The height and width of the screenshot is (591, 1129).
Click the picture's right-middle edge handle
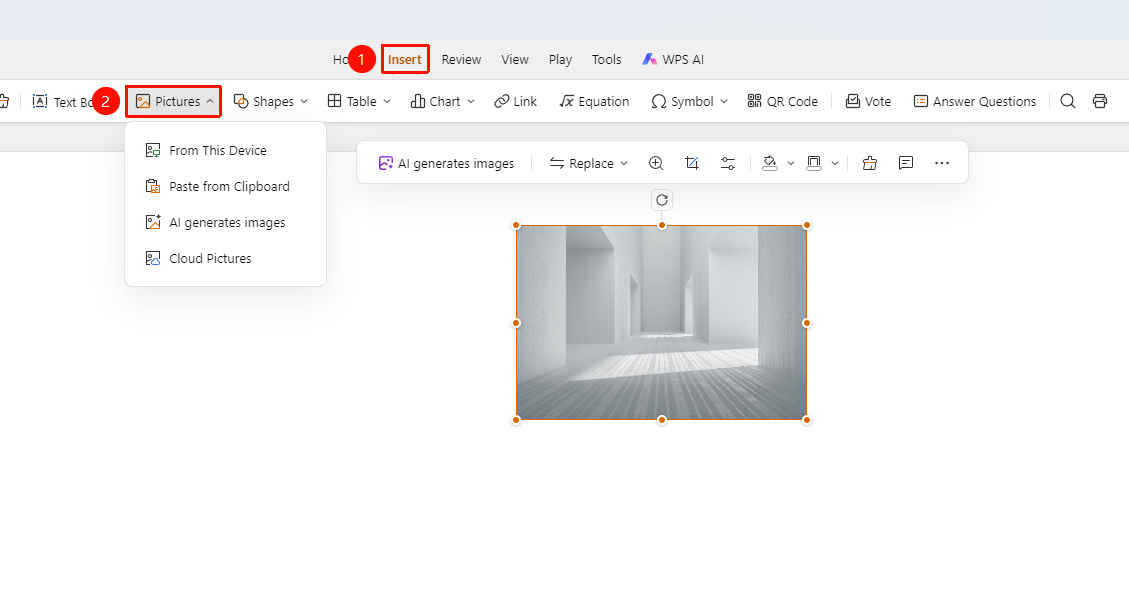point(807,322)
